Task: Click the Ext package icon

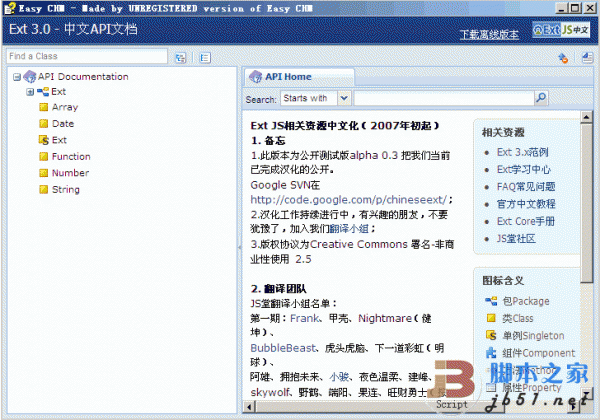Action: pos(43,92)
